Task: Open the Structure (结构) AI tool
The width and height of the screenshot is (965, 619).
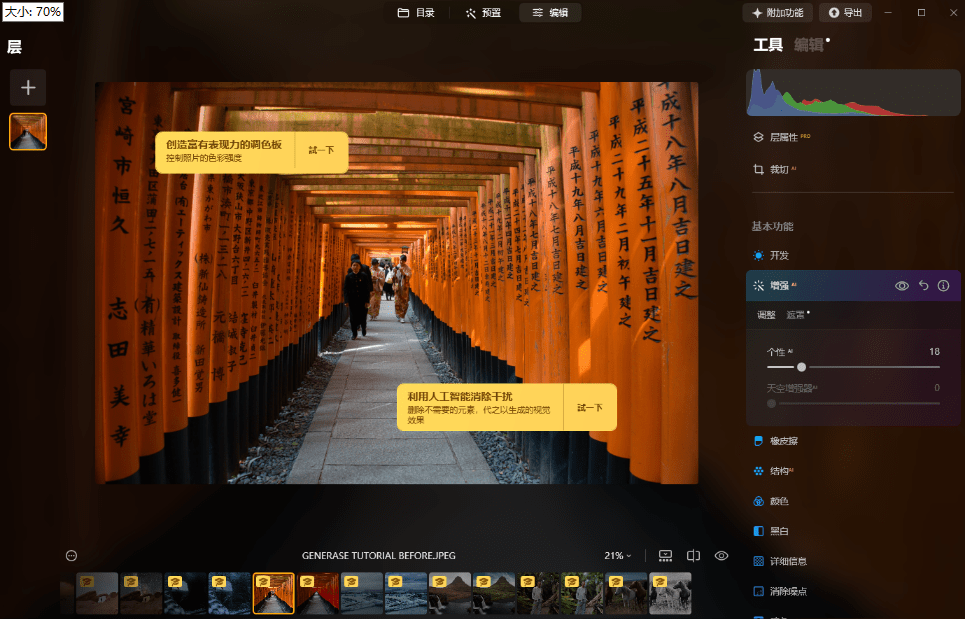Action: (x=780, y=471)
